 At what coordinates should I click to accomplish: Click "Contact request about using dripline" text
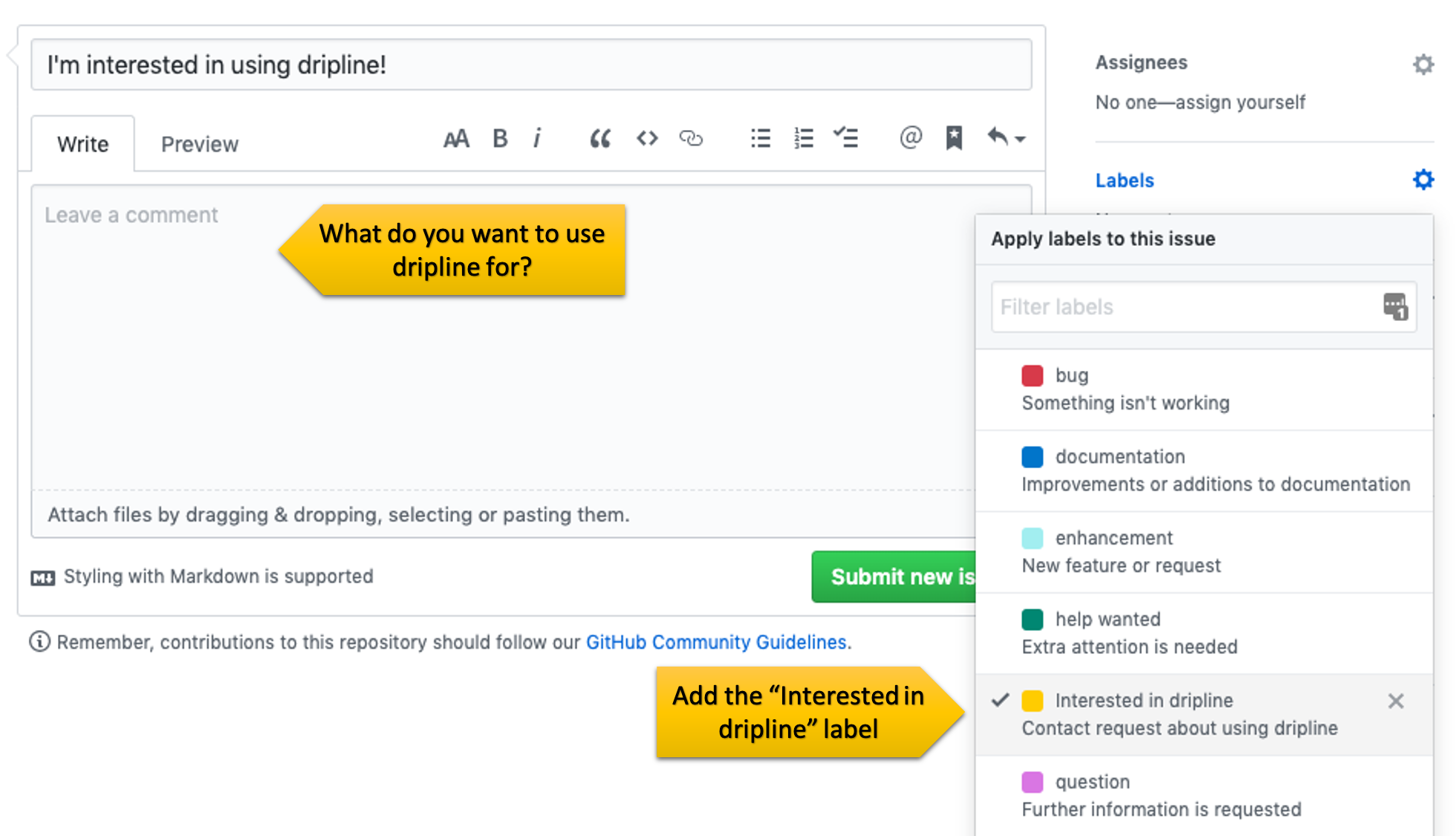click(x=1180, y=728)
